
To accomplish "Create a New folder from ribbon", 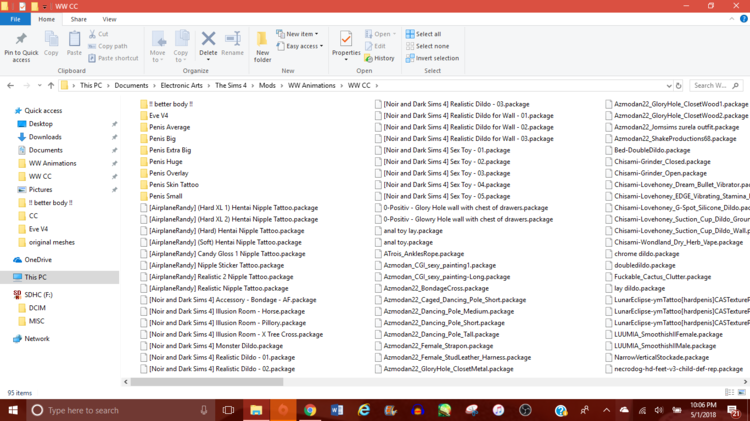I will [262, 46].
